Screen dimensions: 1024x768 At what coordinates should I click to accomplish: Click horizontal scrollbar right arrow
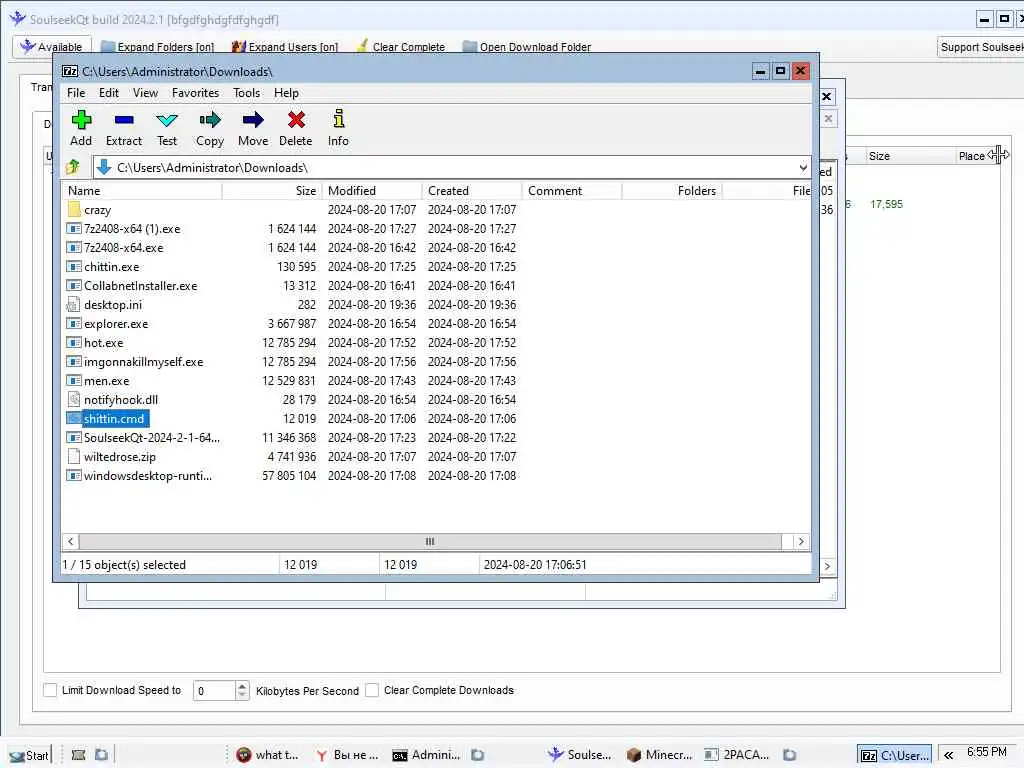pyautogui.click(x=801, y=541)
